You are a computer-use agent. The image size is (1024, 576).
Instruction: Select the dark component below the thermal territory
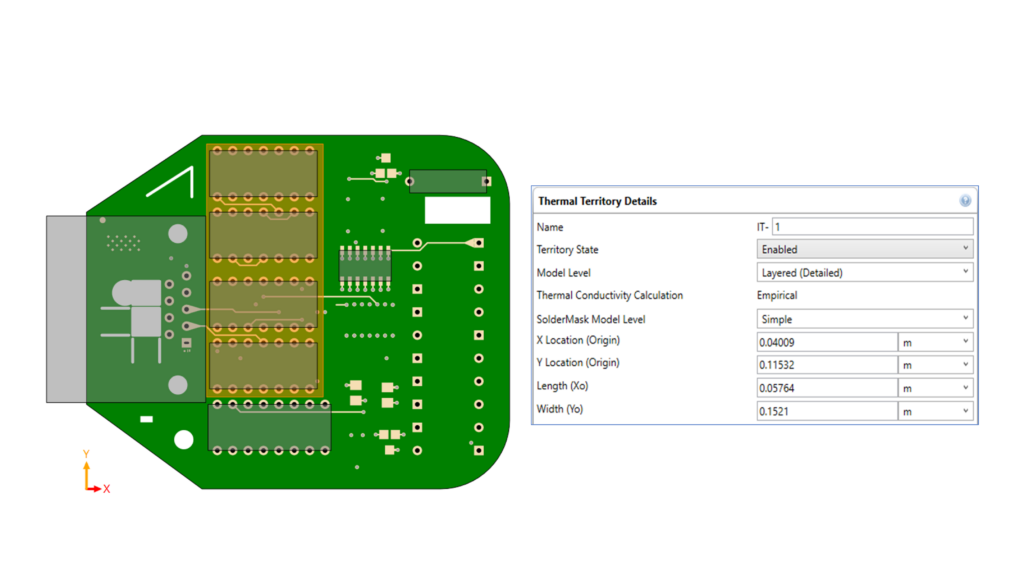269,427
